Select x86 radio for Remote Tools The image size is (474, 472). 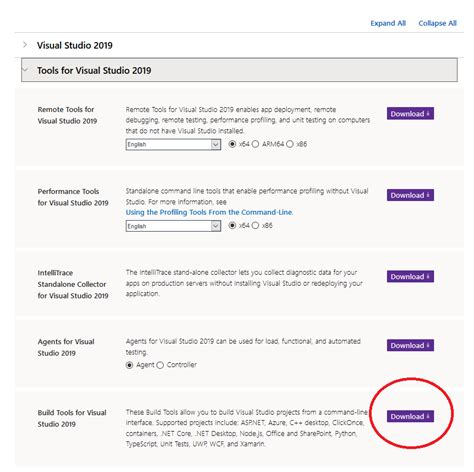click(x=290, y=144)
